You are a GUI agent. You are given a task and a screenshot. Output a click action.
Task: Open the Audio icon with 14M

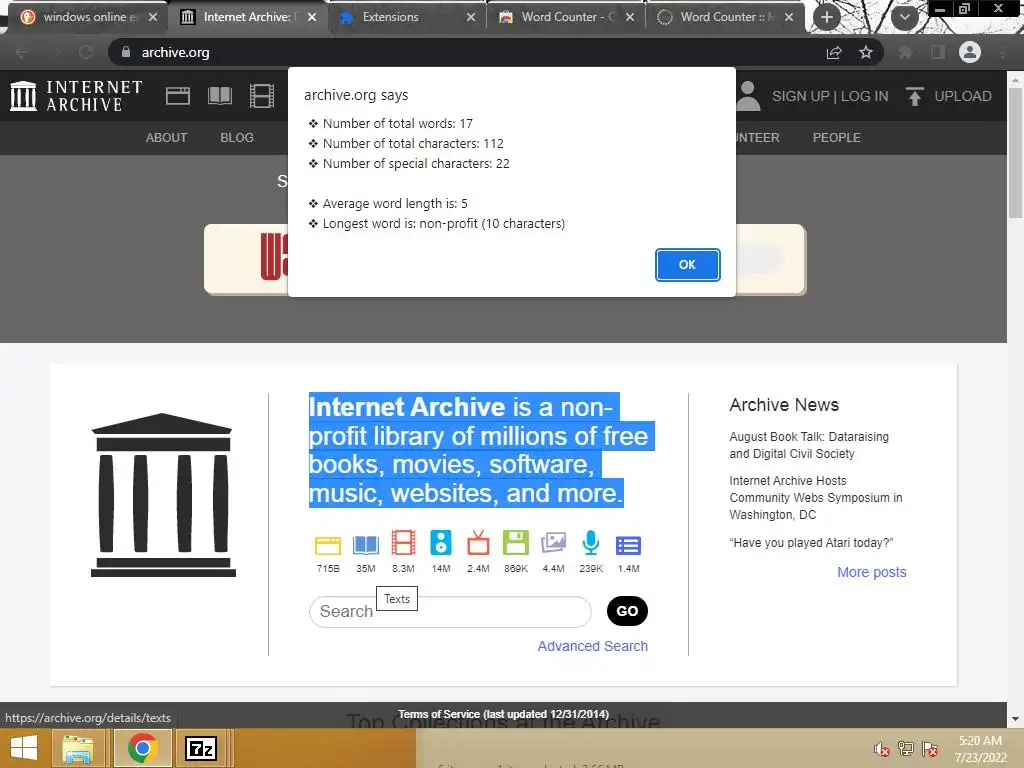[441, 543]
